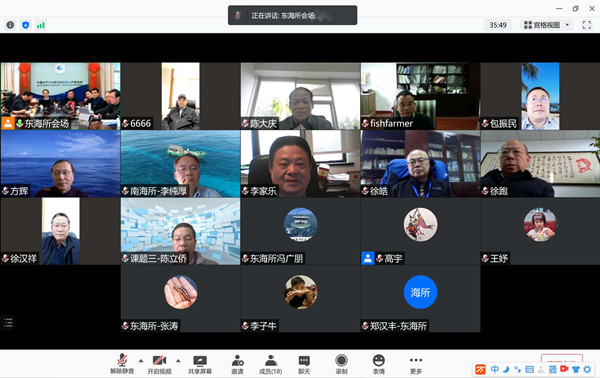The height and width of the screenshot is (378, 600).
Task: Turn on camera with 开启视频
Action: click(159, 364)
